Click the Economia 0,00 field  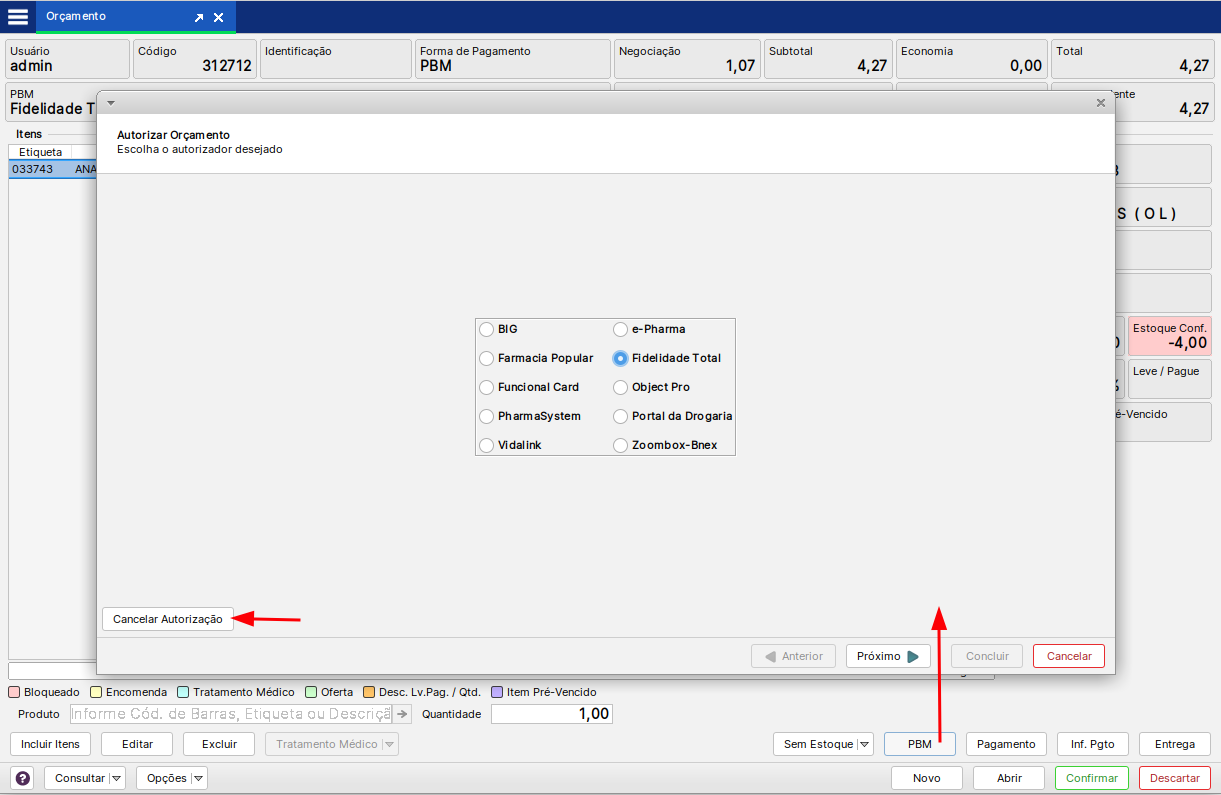coord(972,59)
